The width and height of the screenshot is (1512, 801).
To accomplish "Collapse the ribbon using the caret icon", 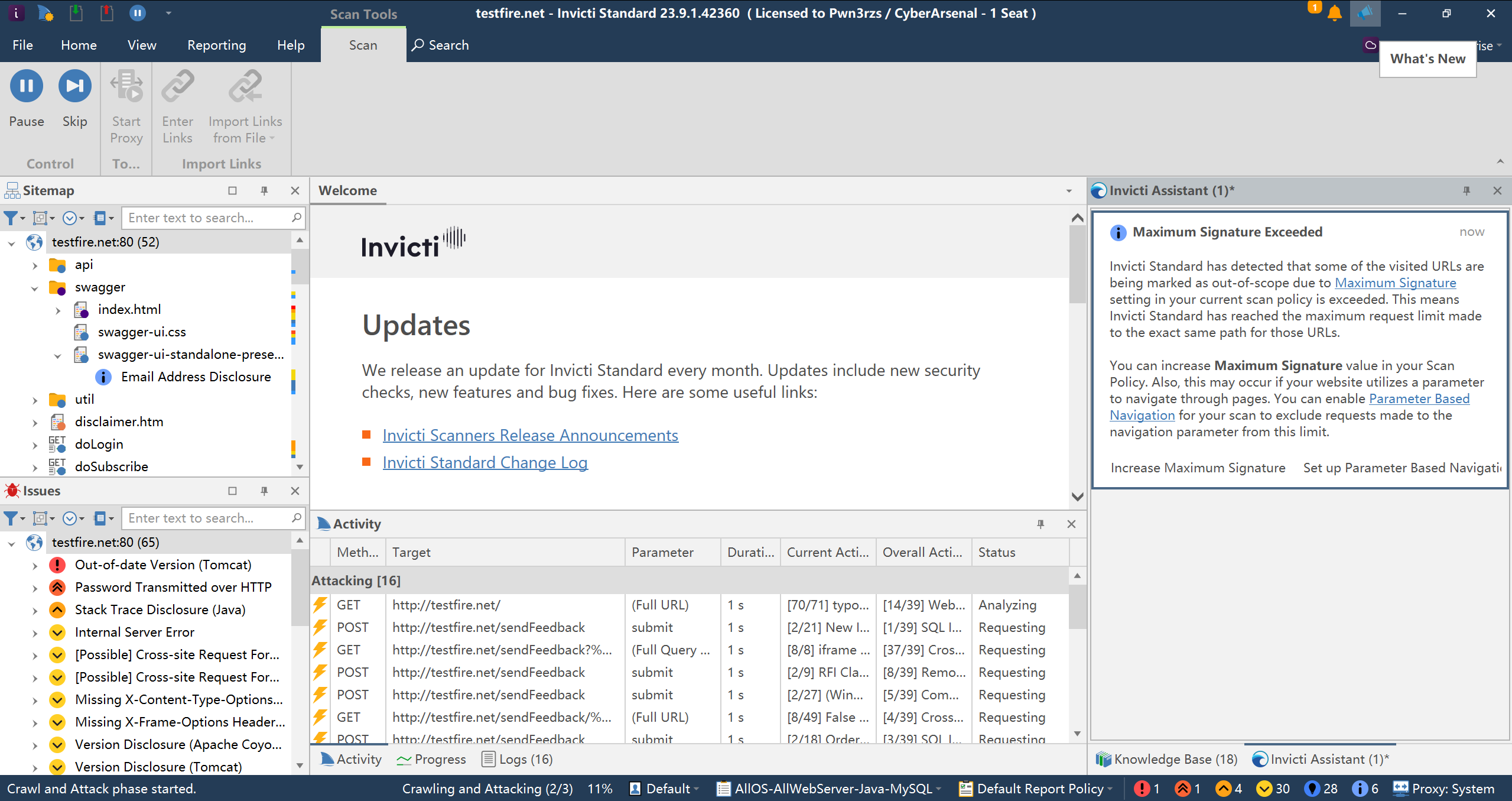I will [1500, 161].
